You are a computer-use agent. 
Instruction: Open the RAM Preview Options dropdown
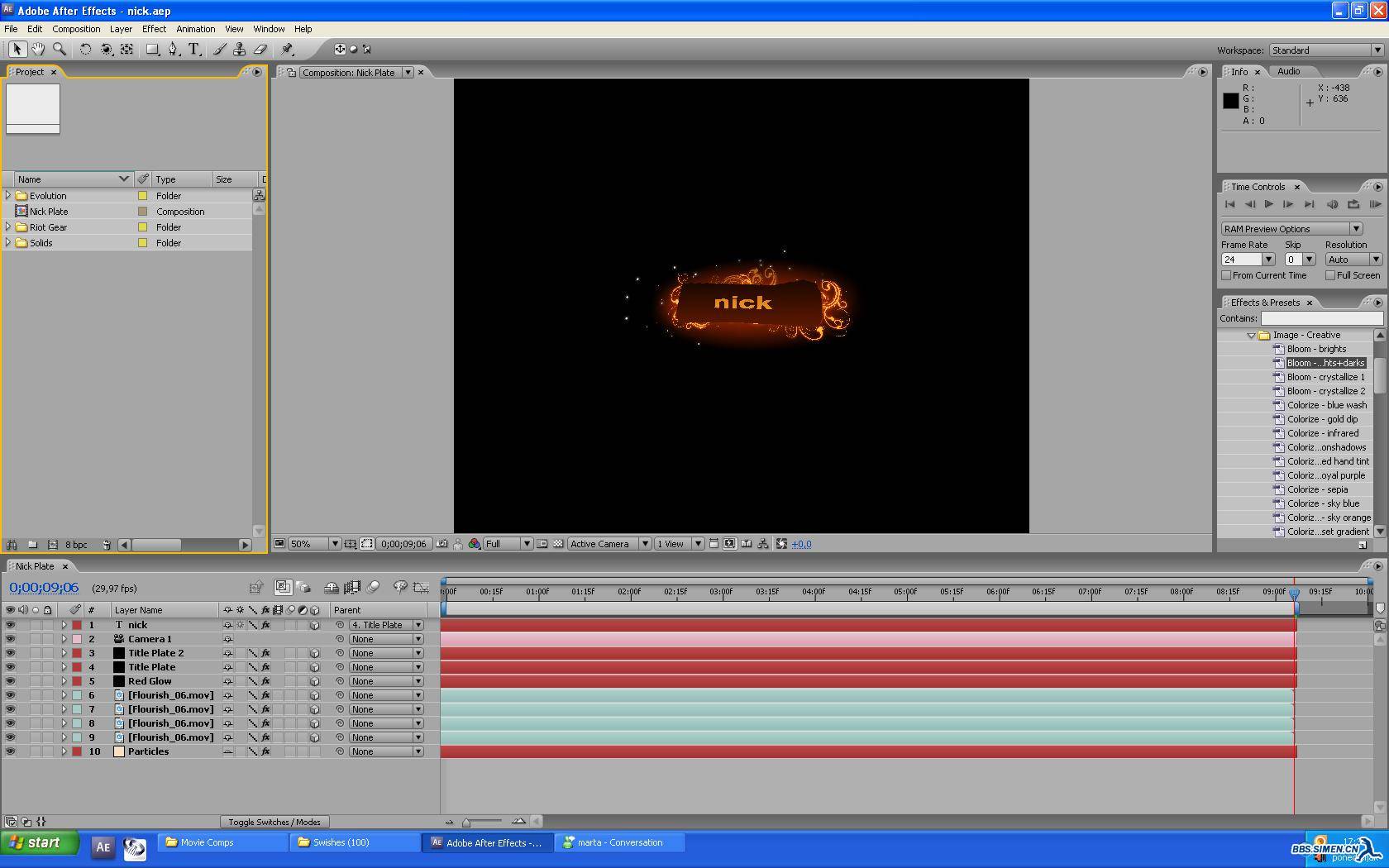coord(1291,229)
